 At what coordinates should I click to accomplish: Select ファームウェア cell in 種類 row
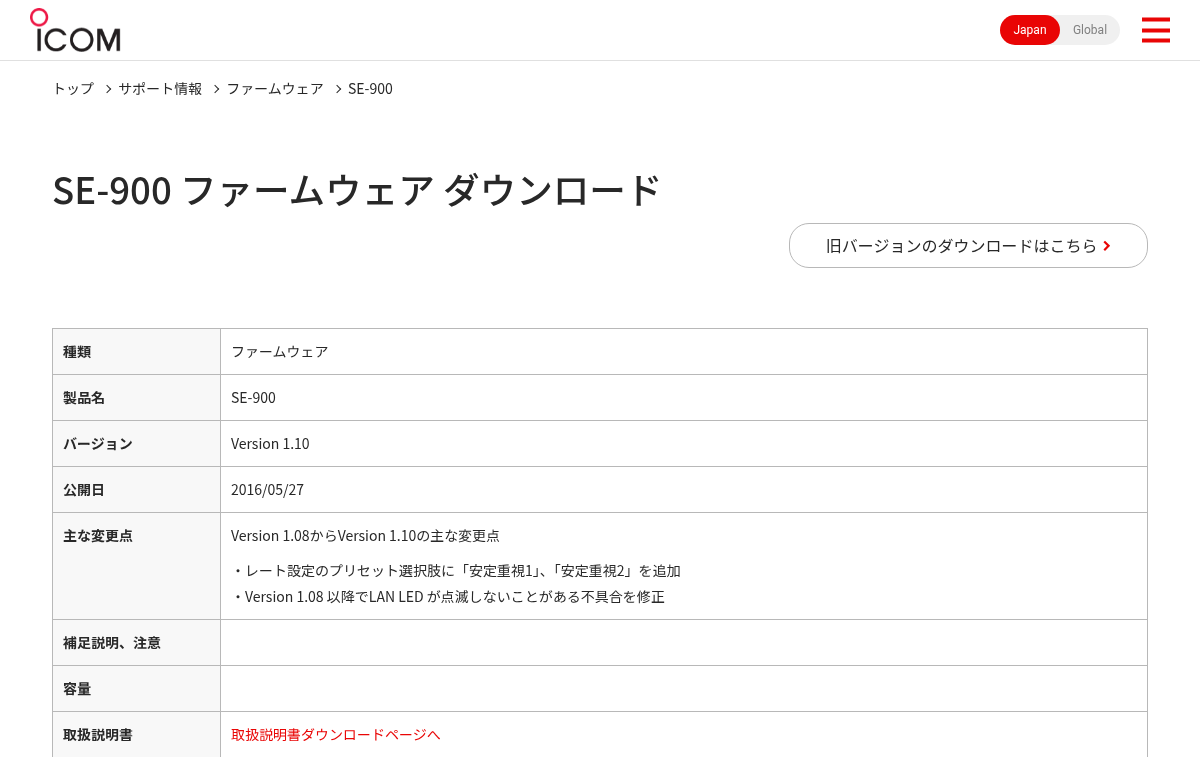(x=684, y=352)
